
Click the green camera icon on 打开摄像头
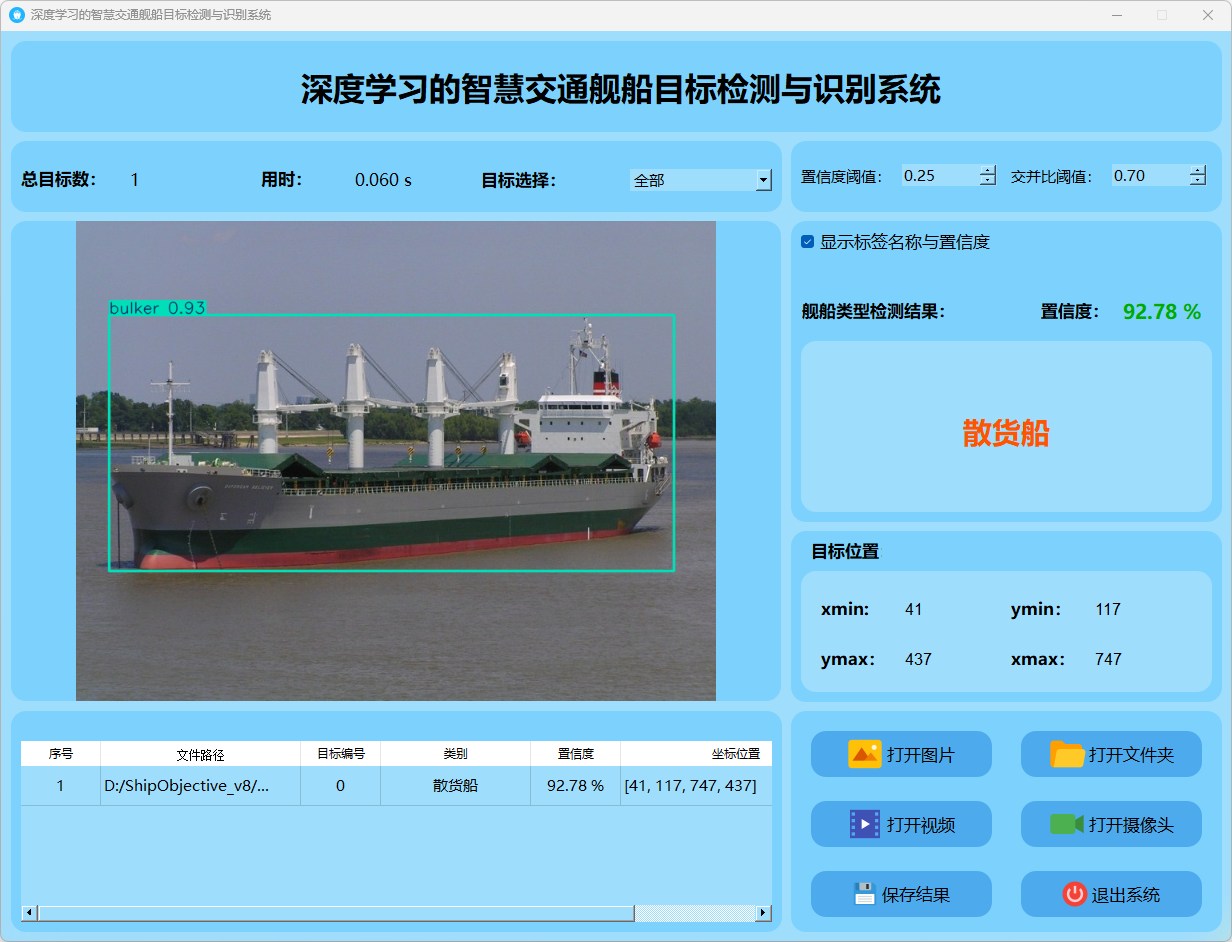(x=1066, y=824)
